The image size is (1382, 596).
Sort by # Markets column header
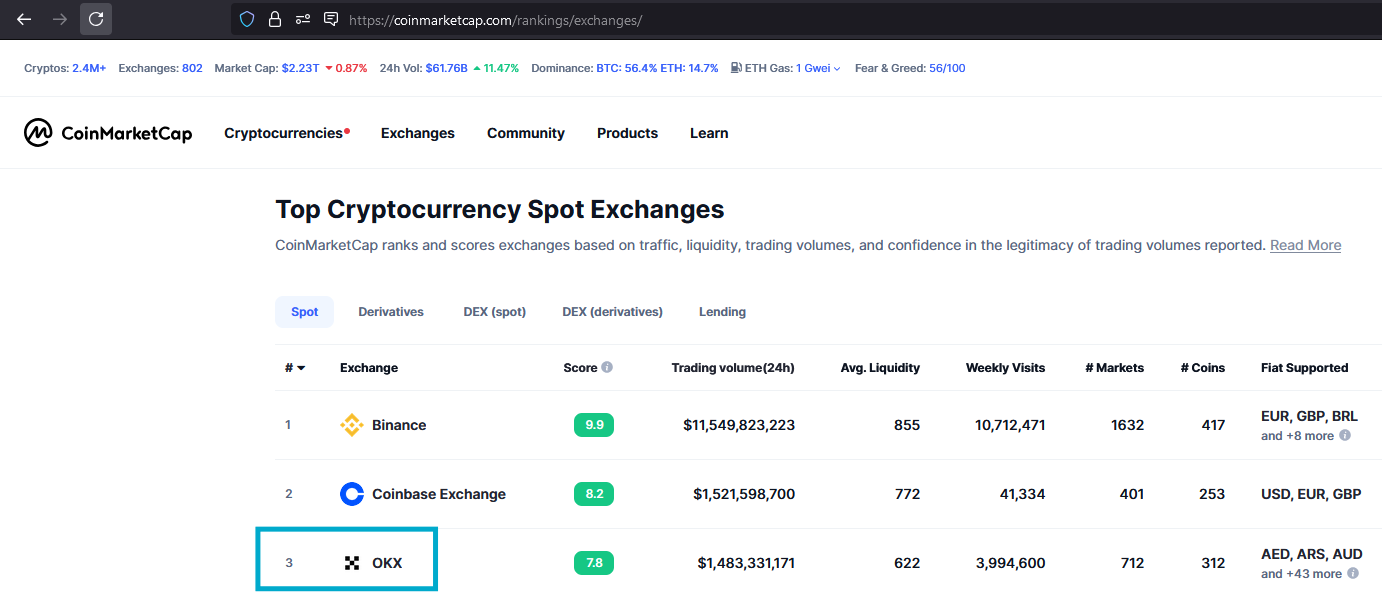click(x=1114, y=368)
